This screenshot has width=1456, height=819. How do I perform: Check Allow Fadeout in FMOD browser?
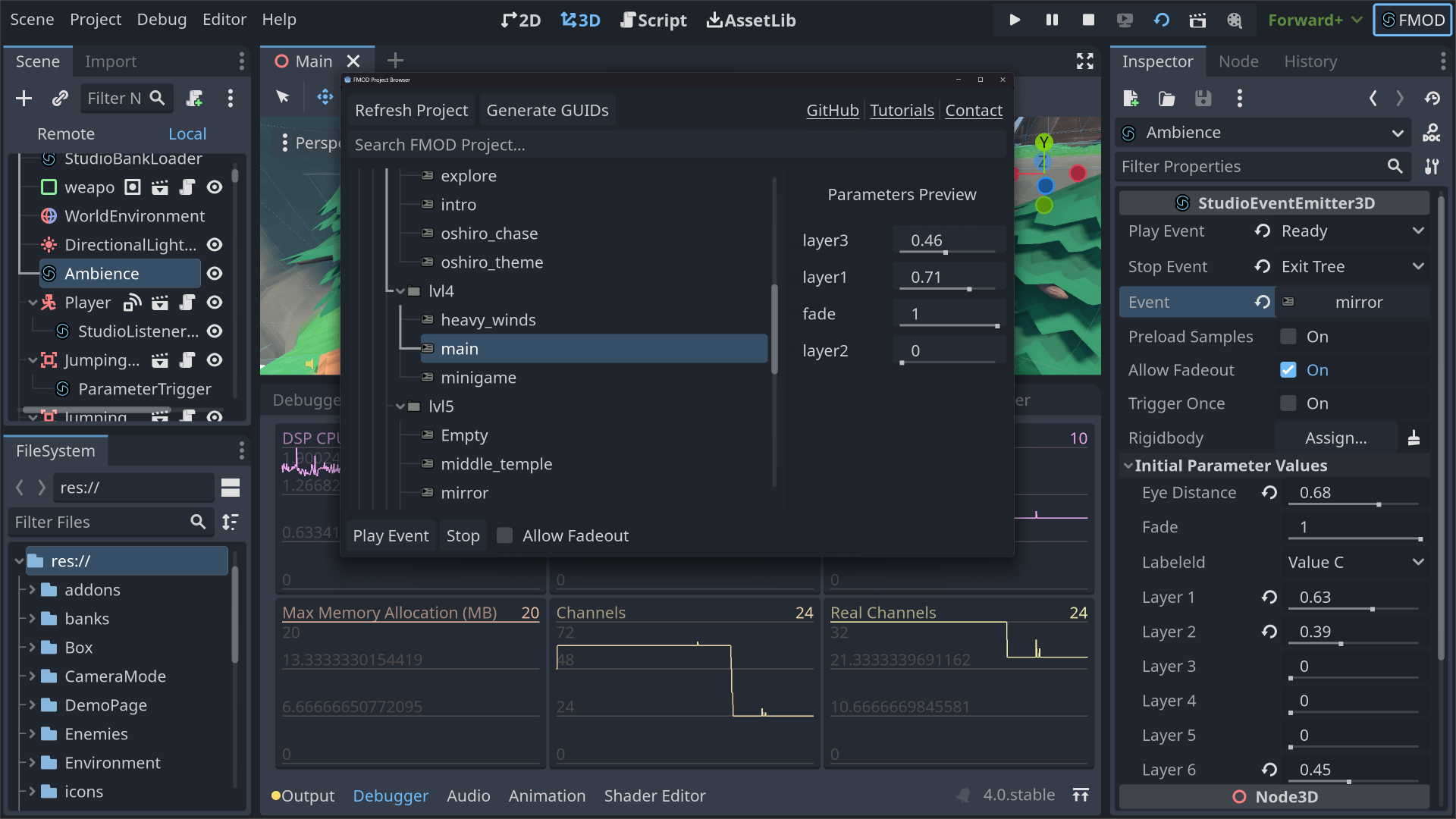(x=504, y=535)
